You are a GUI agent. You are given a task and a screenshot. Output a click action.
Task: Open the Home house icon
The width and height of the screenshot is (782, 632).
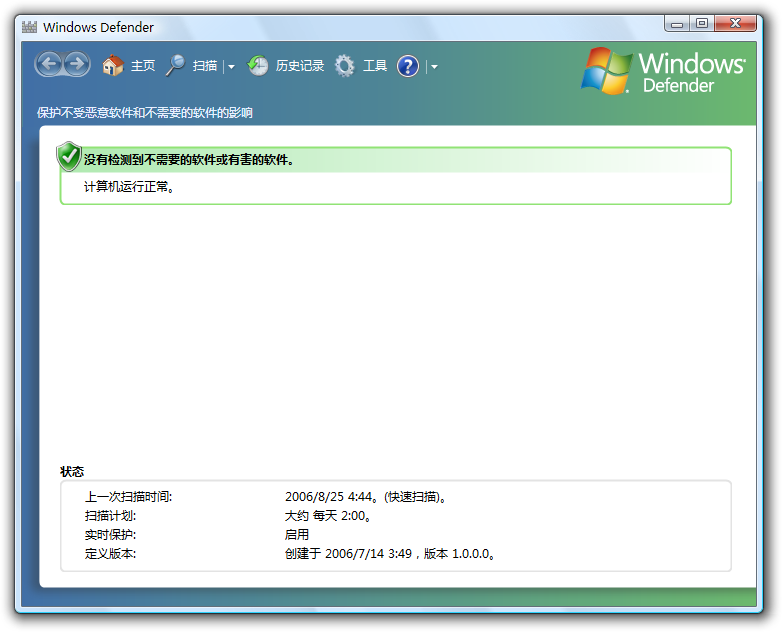113,65
